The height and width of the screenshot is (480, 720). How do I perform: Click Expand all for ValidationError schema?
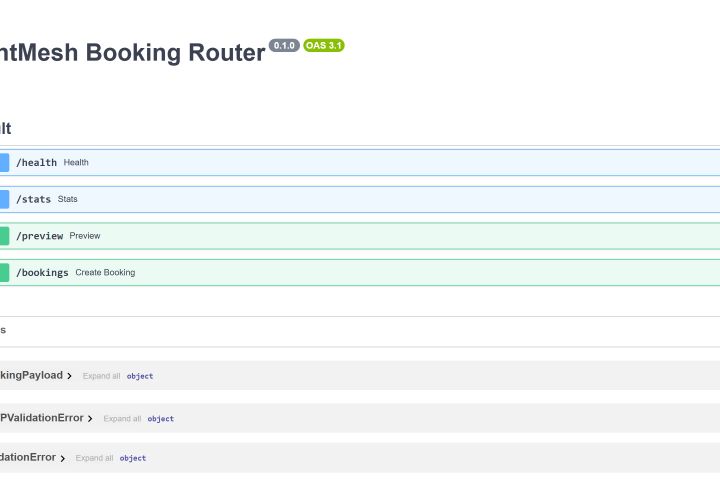(x=94, y=458)
